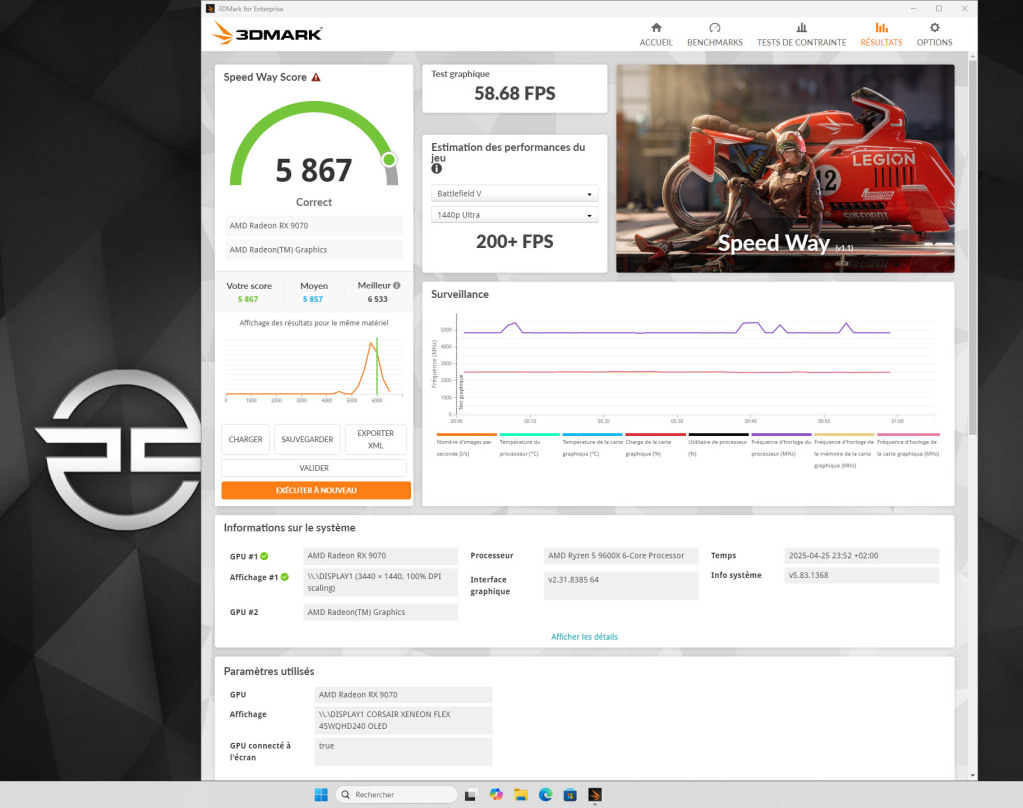Open the 1440p Ultra resolution dropdown
This screenshot has height=808, width=1023.
point(514,215)
